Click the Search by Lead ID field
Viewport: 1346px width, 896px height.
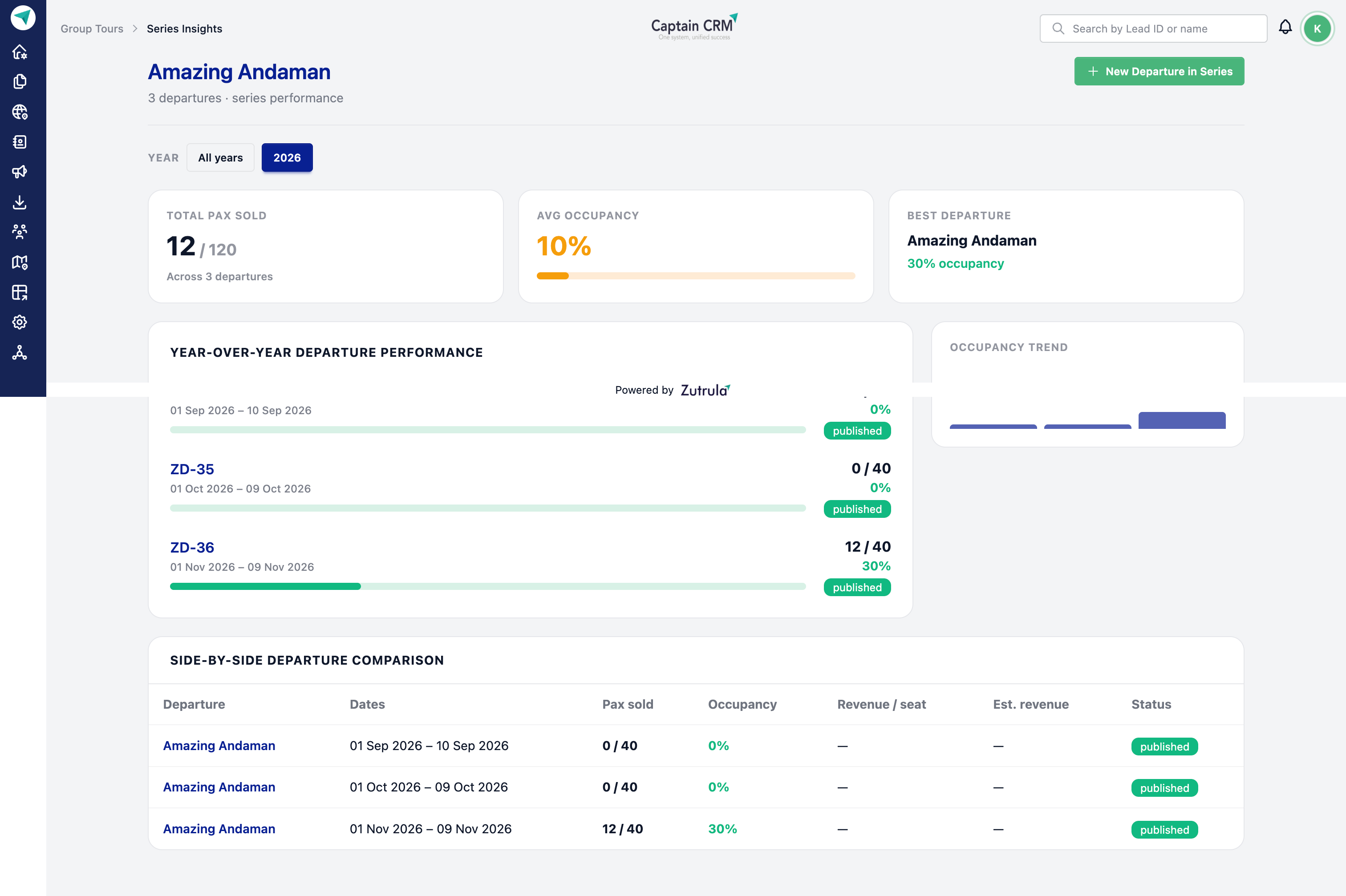click(1153, 28)
